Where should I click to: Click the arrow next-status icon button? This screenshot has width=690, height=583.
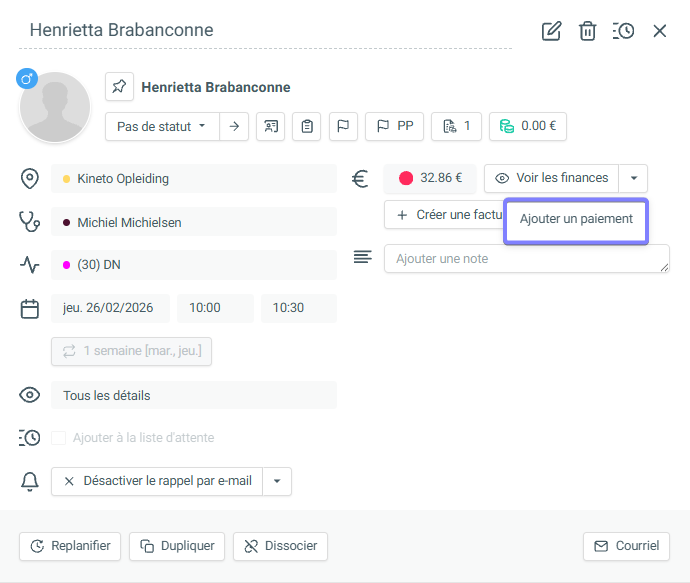234,126
